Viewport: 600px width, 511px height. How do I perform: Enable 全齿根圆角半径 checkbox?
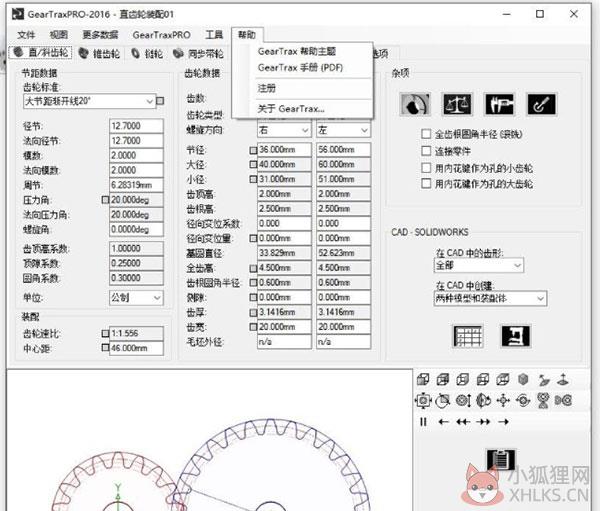(426, 134)
